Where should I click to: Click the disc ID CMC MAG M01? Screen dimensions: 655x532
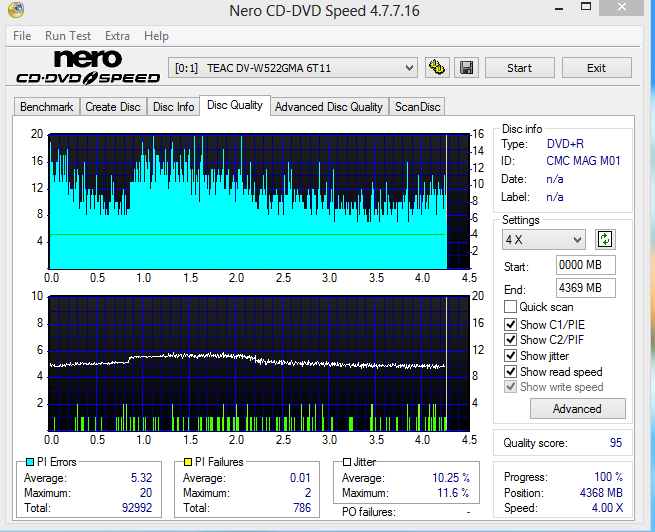click(583, 161)
